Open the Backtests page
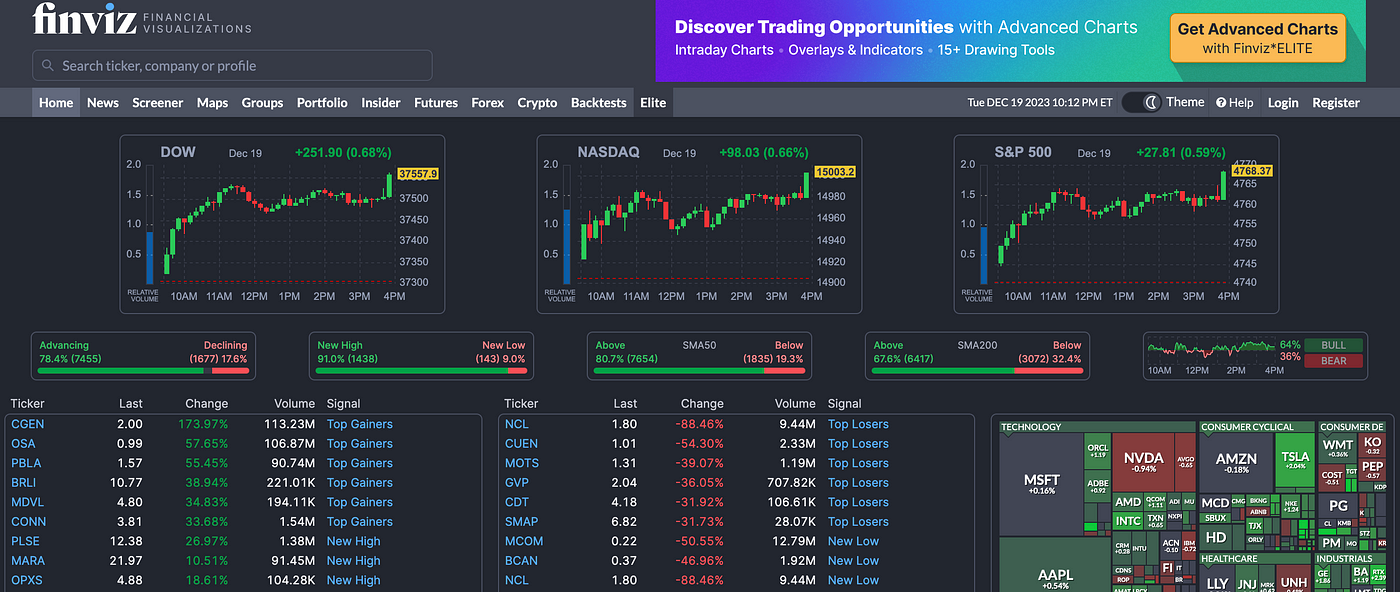Viewport: 1400px width, 592px height. (598, 102)
